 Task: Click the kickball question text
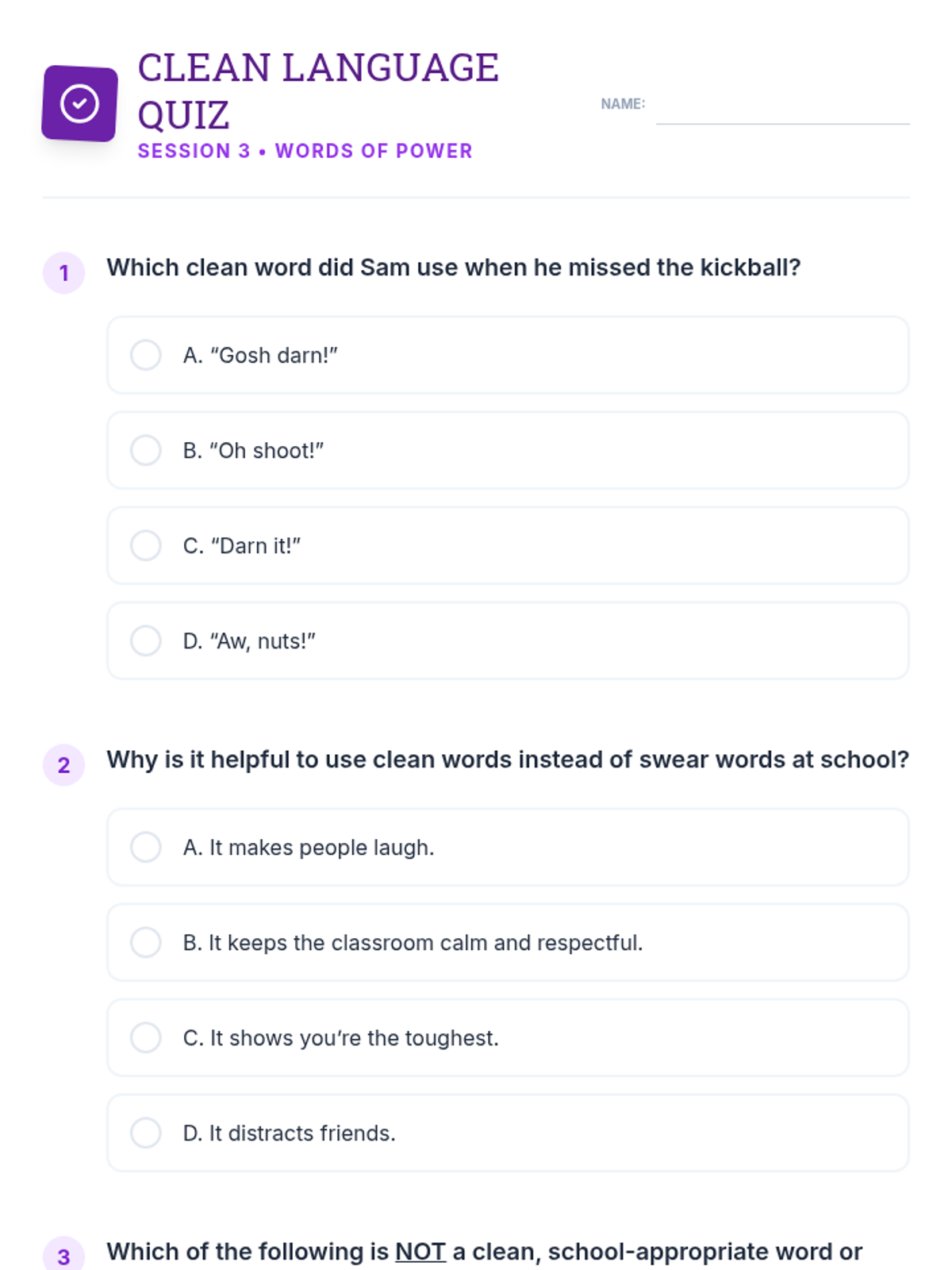[x=453, y=267]
